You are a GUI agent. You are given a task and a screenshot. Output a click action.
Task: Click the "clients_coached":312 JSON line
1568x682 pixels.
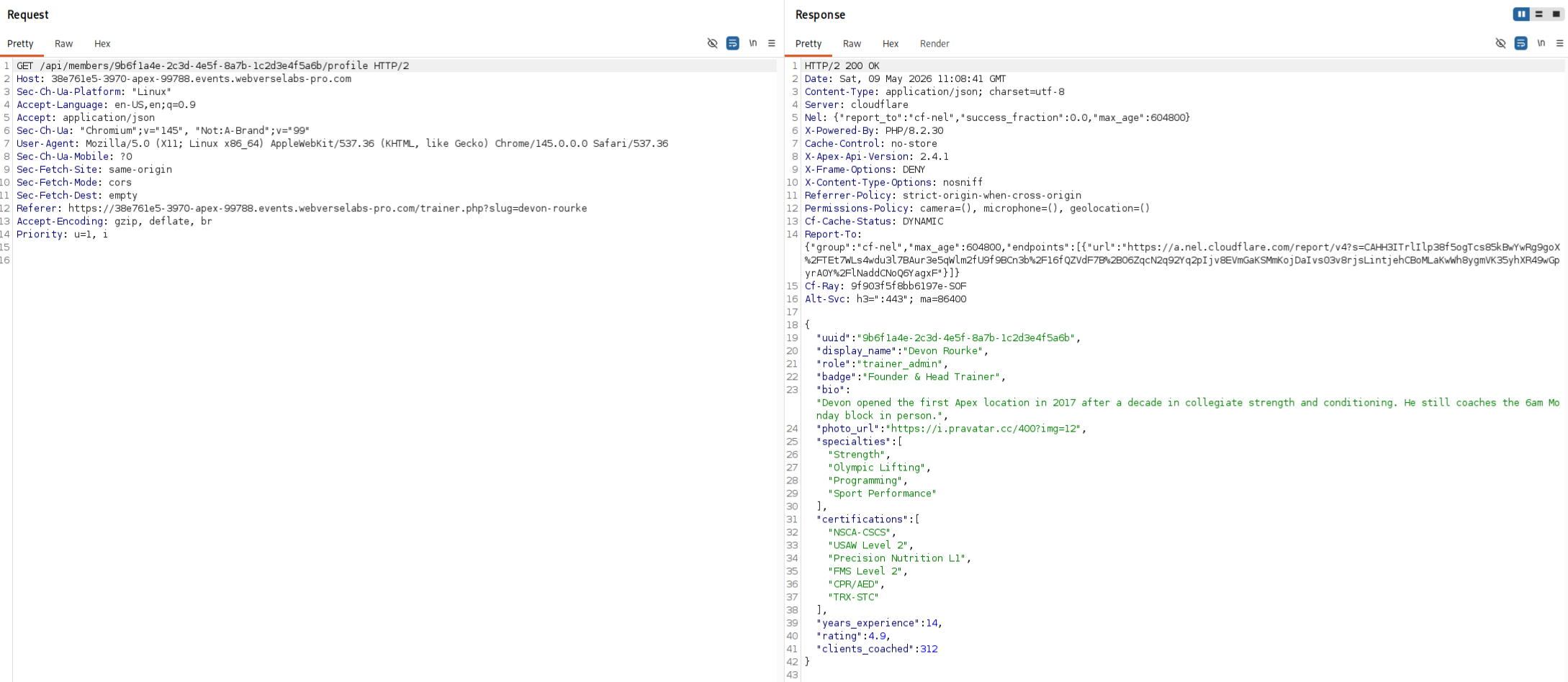[877, 648]
